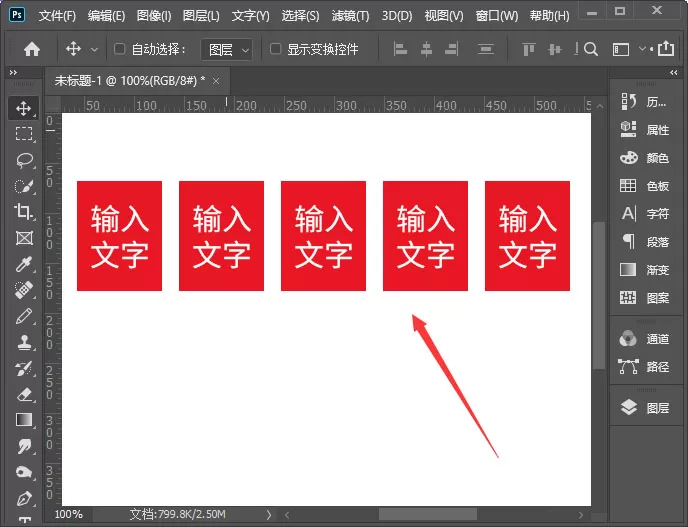
Task: Open status bar info arrow menu
Action: pyautogui.click(x=269, y=514)
